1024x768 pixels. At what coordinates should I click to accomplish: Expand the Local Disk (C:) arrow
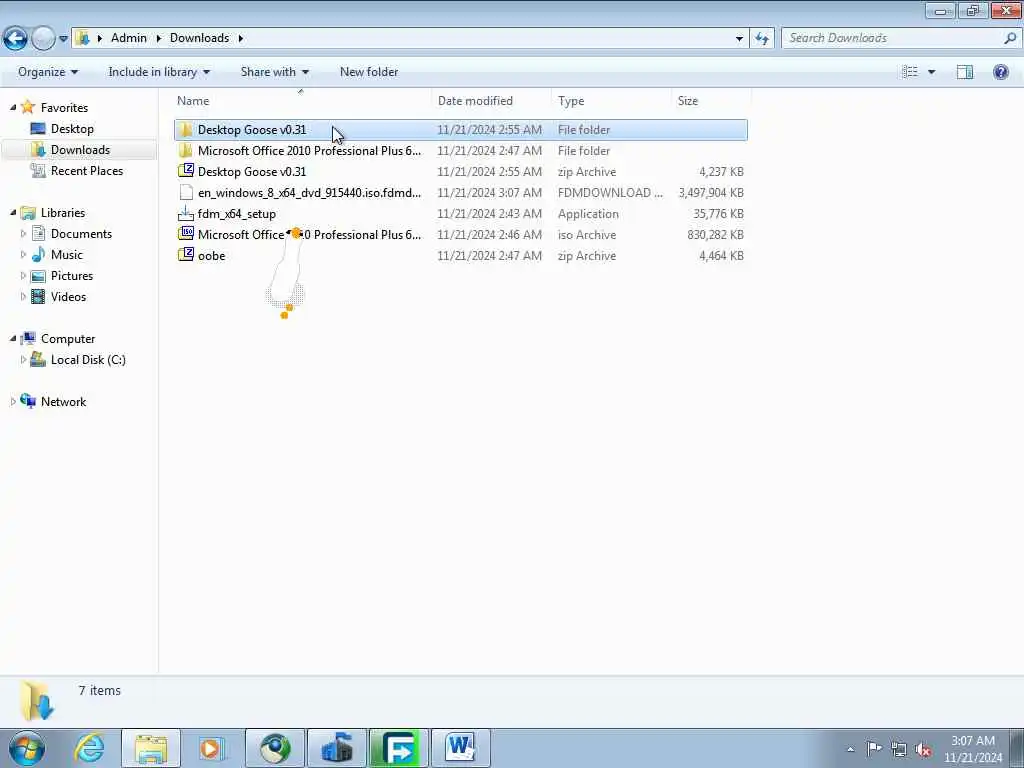pos(24,359)
